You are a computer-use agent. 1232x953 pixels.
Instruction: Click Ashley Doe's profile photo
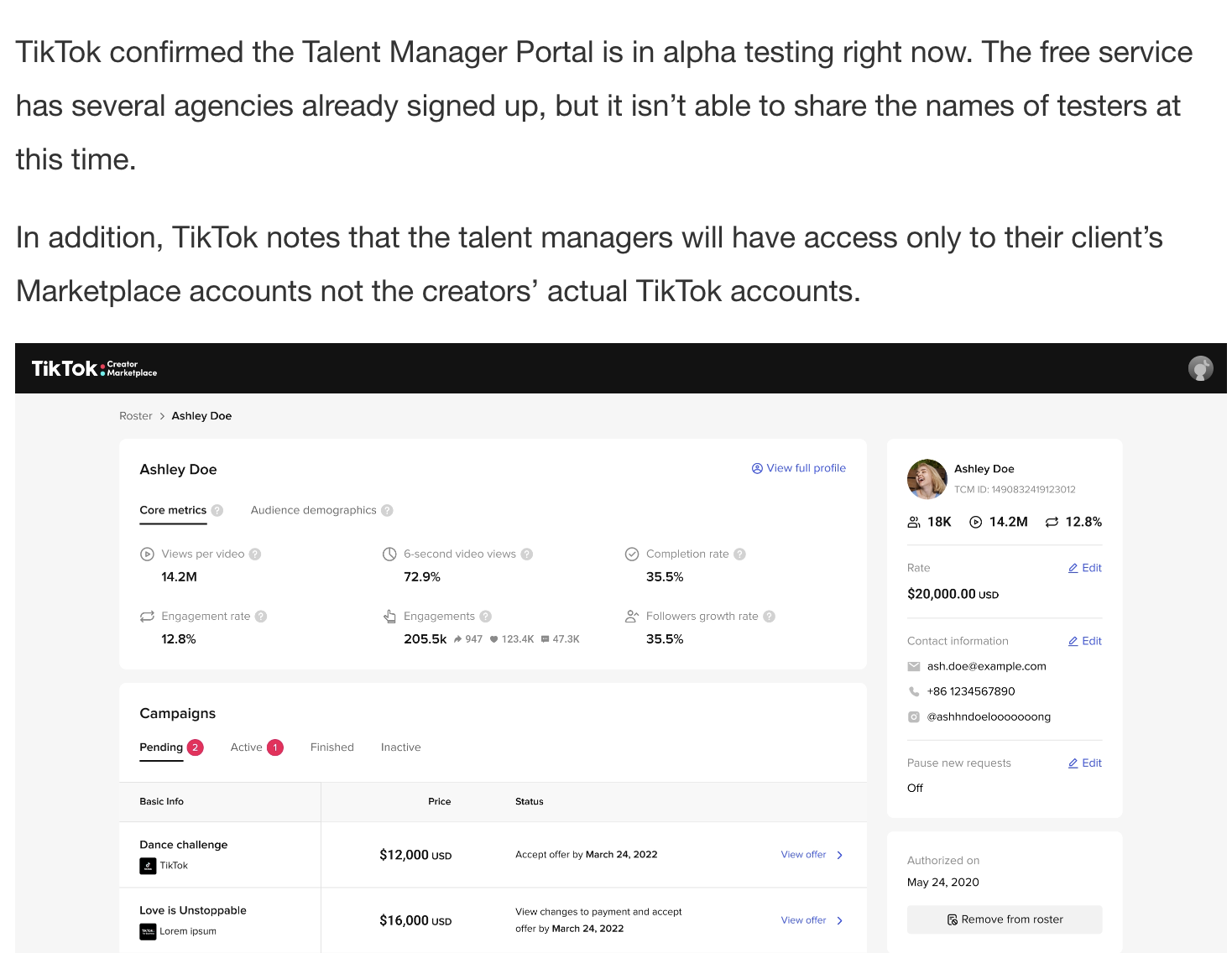[x=927, y=479]
